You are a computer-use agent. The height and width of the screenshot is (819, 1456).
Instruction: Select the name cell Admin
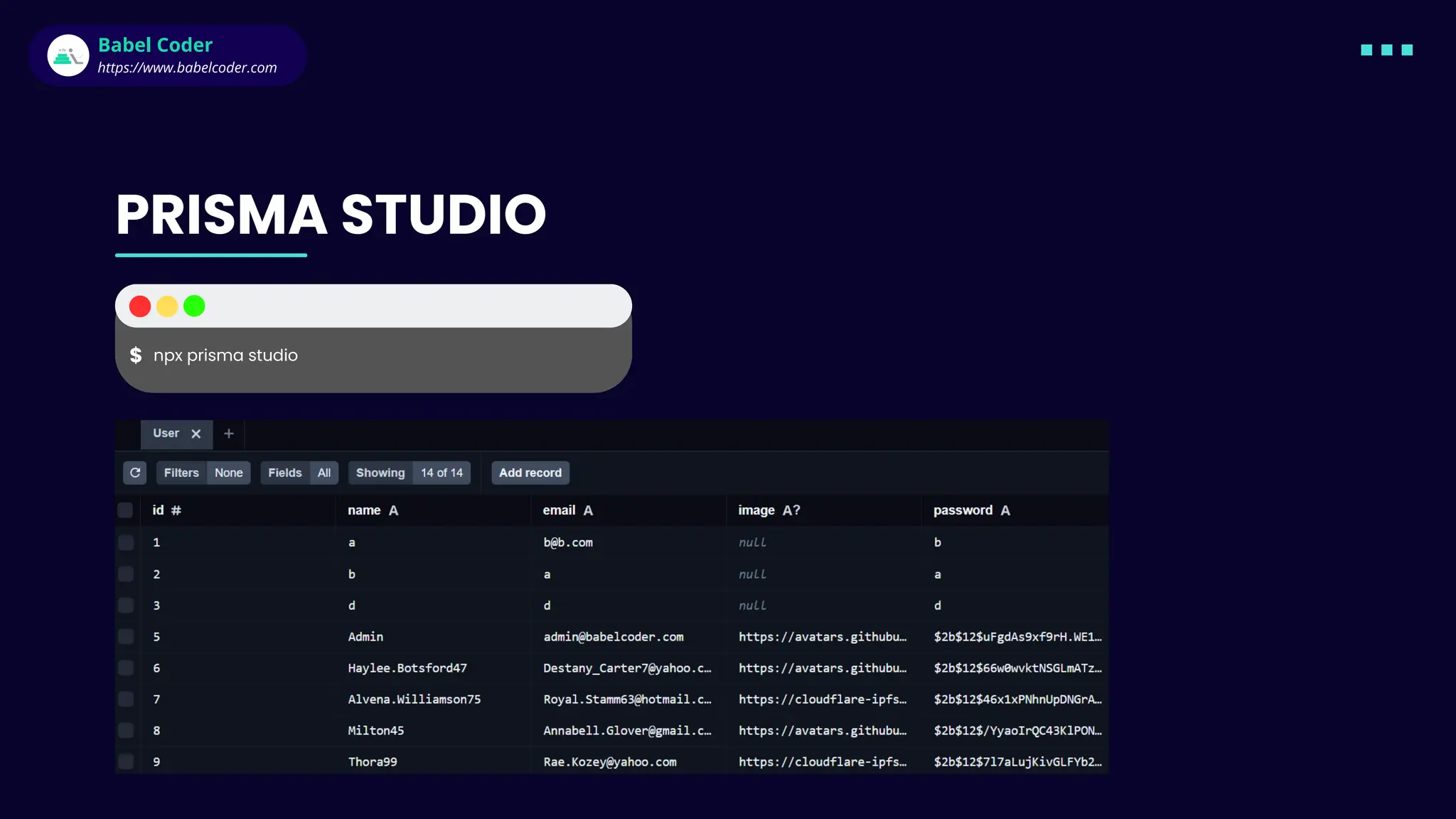[x=433, y=636]
